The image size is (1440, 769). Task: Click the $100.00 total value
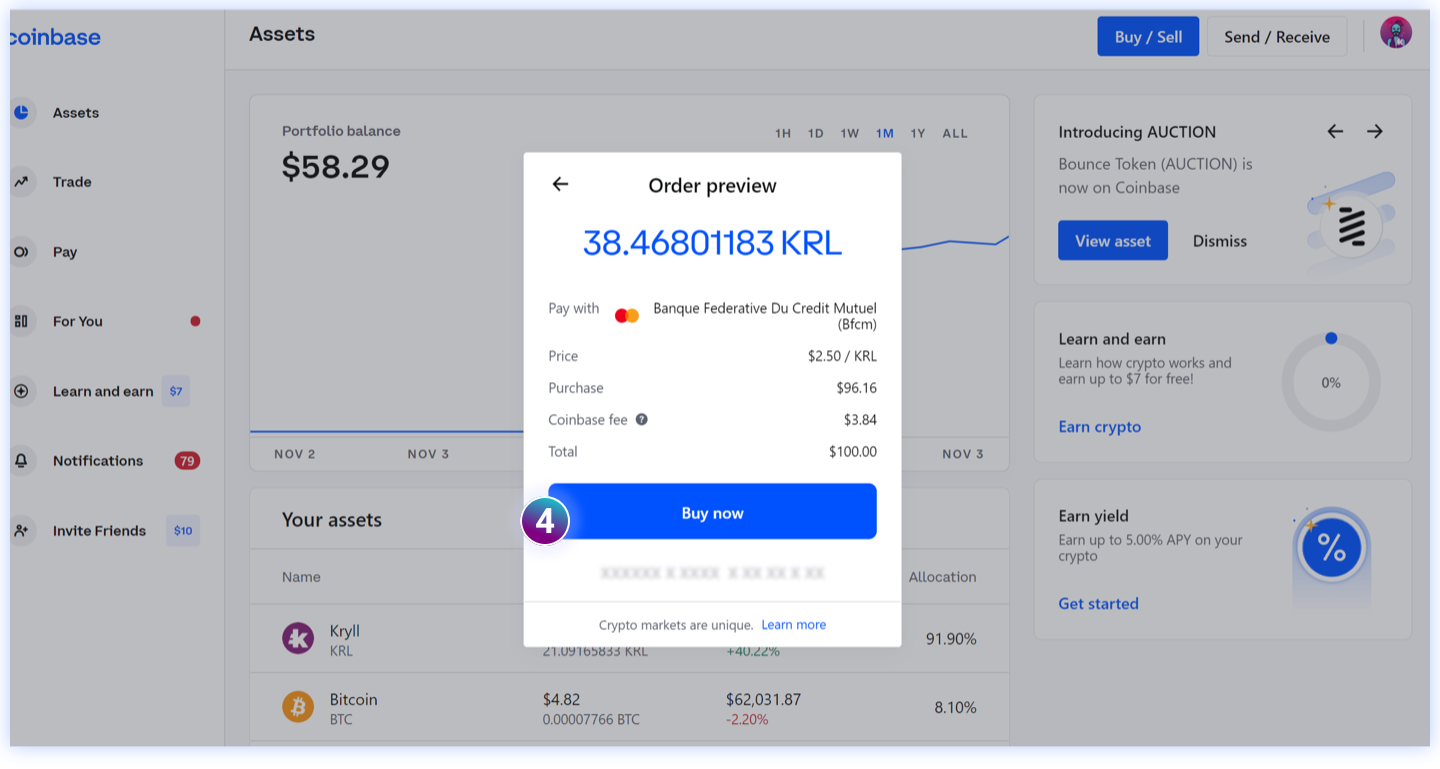click(853, 452)
